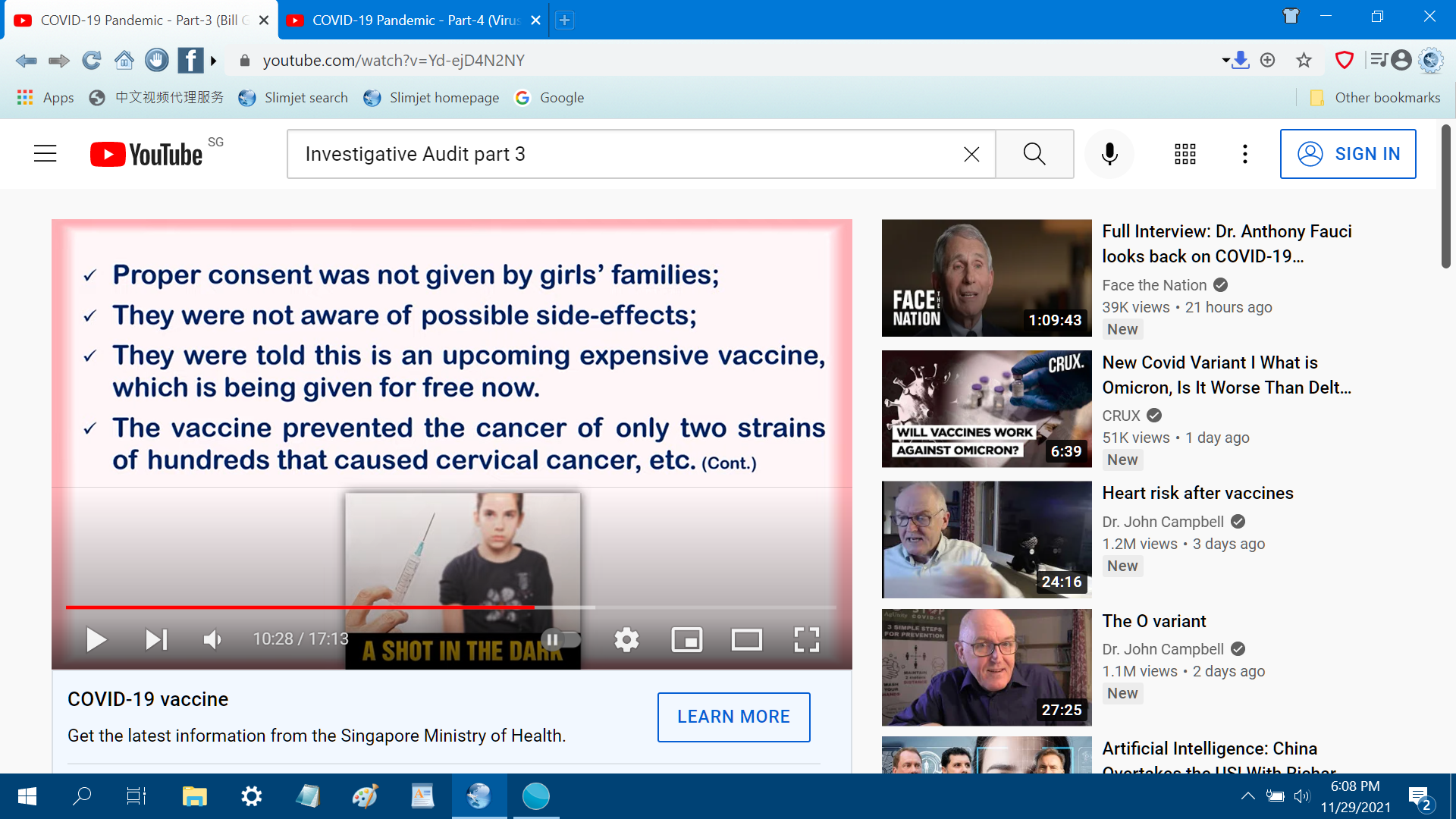Open The O variant video title
The image size is (1456, 819).
(1154, 621)
